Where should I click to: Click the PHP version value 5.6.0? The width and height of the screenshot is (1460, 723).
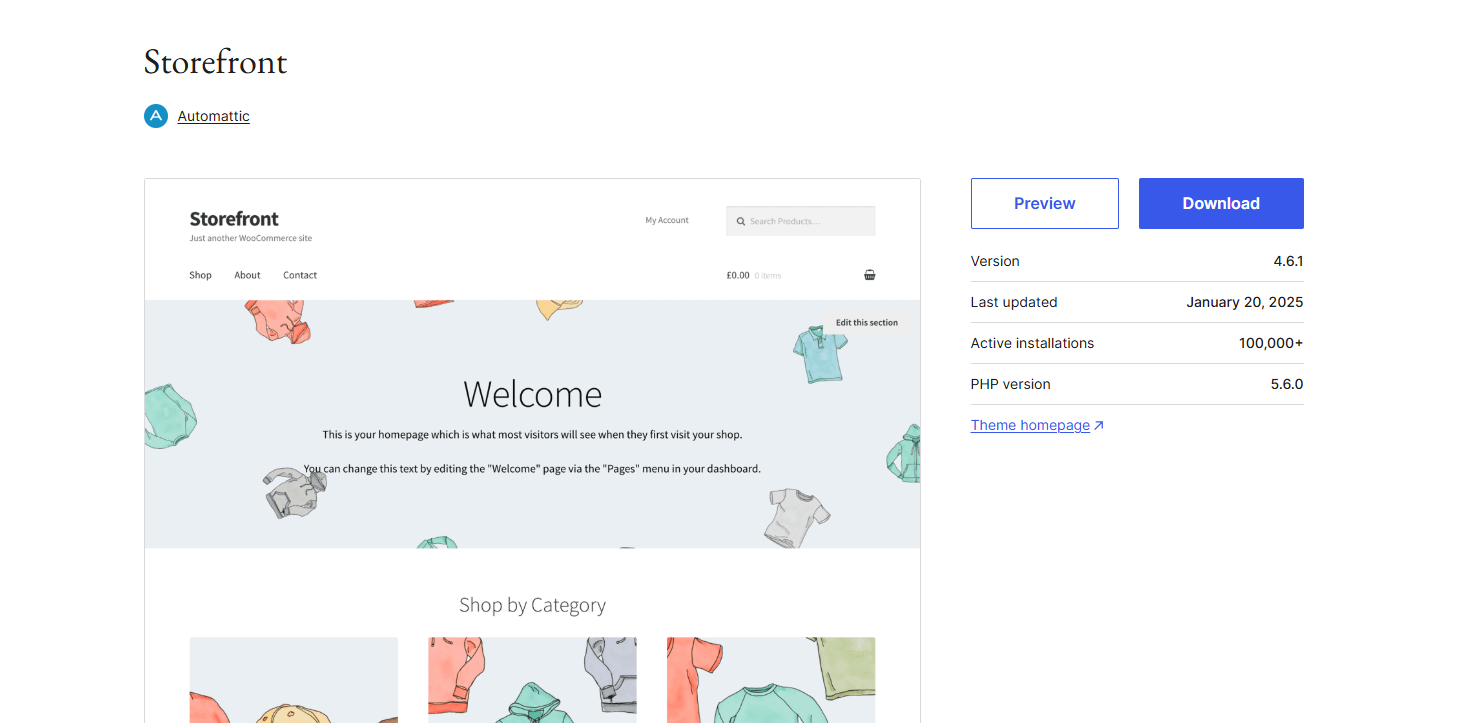tap(1287, 384)
